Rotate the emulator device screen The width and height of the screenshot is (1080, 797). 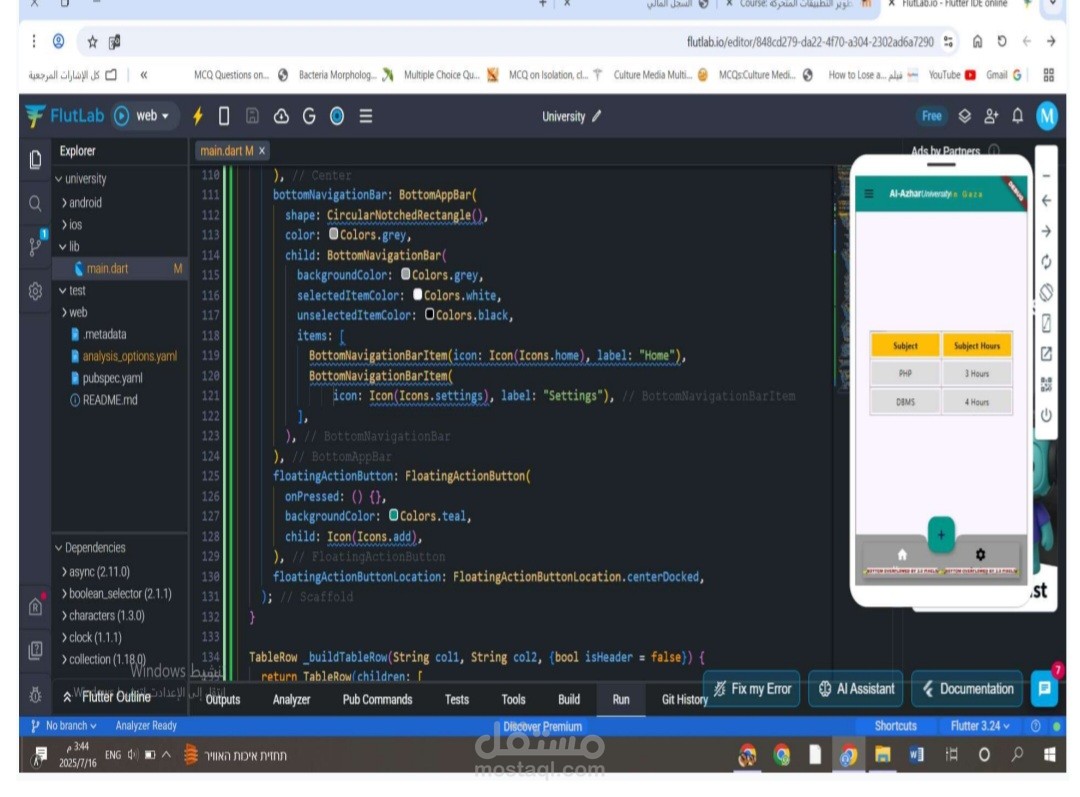pos(1046,292)
